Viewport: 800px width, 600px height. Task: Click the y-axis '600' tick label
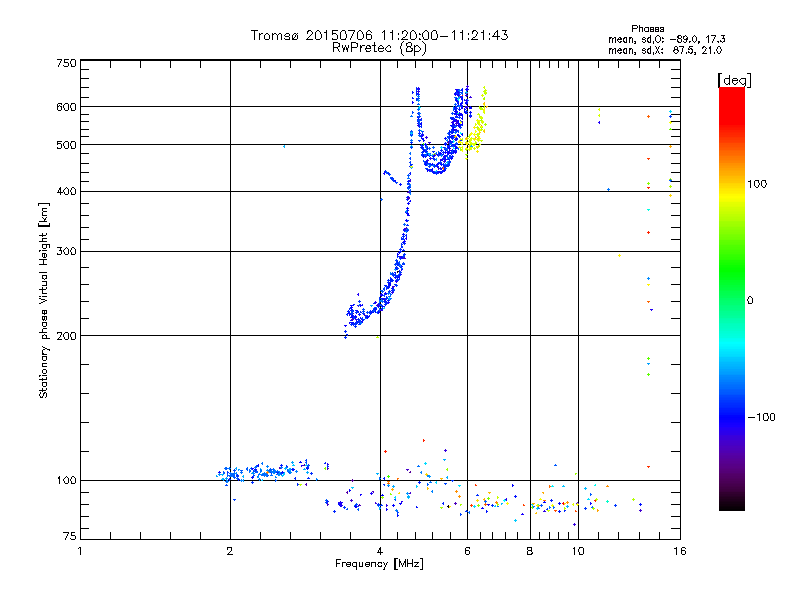66,107
